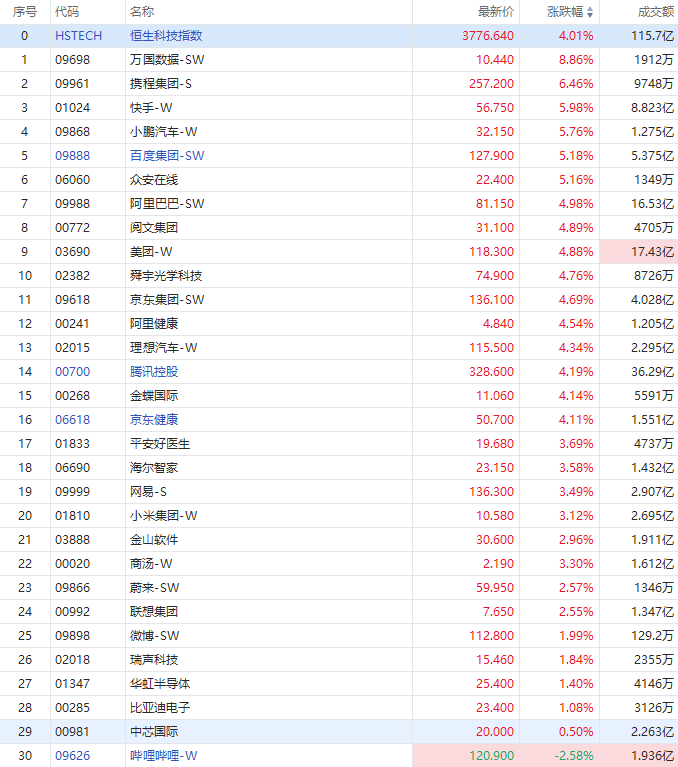The height and width of the screenshot is (767, 678).
Task: Select 平安好医生 row name
Action: (x=160, y=444)
